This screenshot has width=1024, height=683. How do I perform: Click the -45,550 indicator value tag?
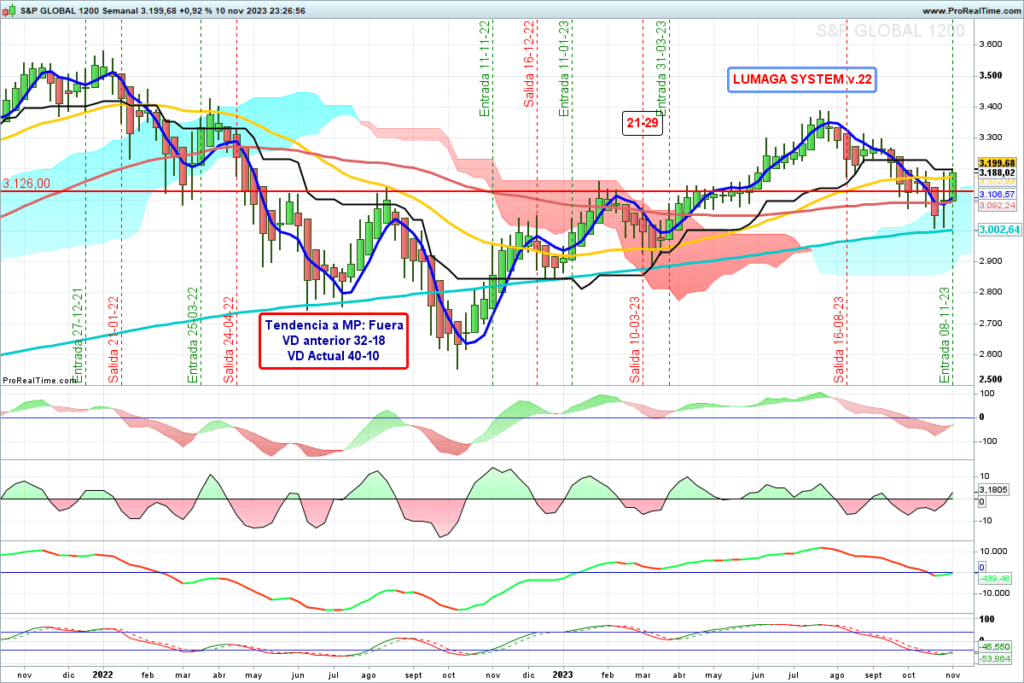995,647
